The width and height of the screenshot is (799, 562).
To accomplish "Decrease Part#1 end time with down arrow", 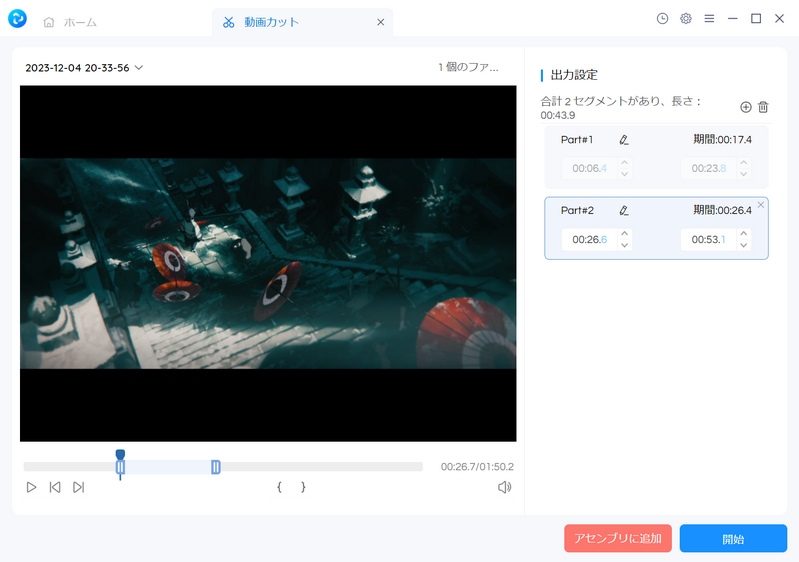I will (x=744, y=174).
